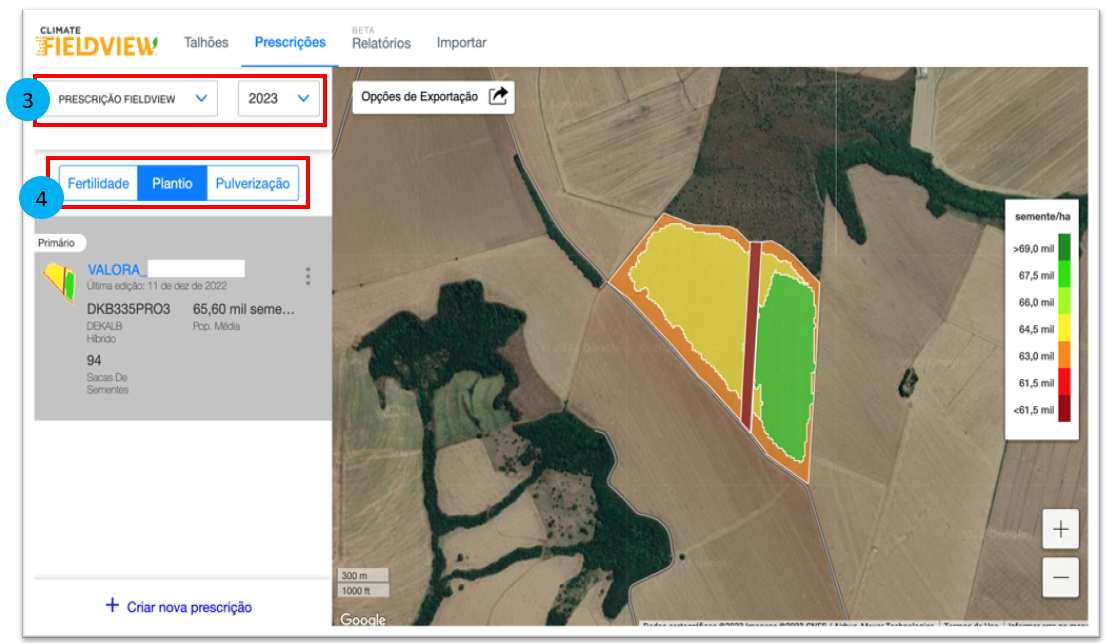
Task: Click the plus icon for new prescription
Action: [112, 606]
